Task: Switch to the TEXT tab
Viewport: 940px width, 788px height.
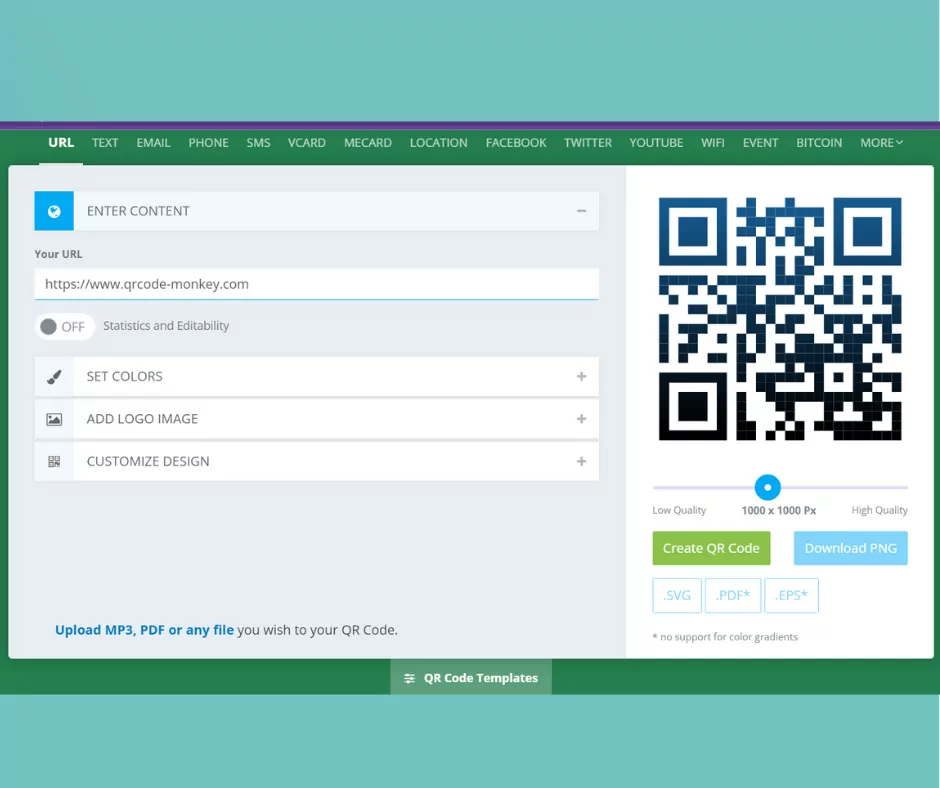Action: [x=105, y=143]
